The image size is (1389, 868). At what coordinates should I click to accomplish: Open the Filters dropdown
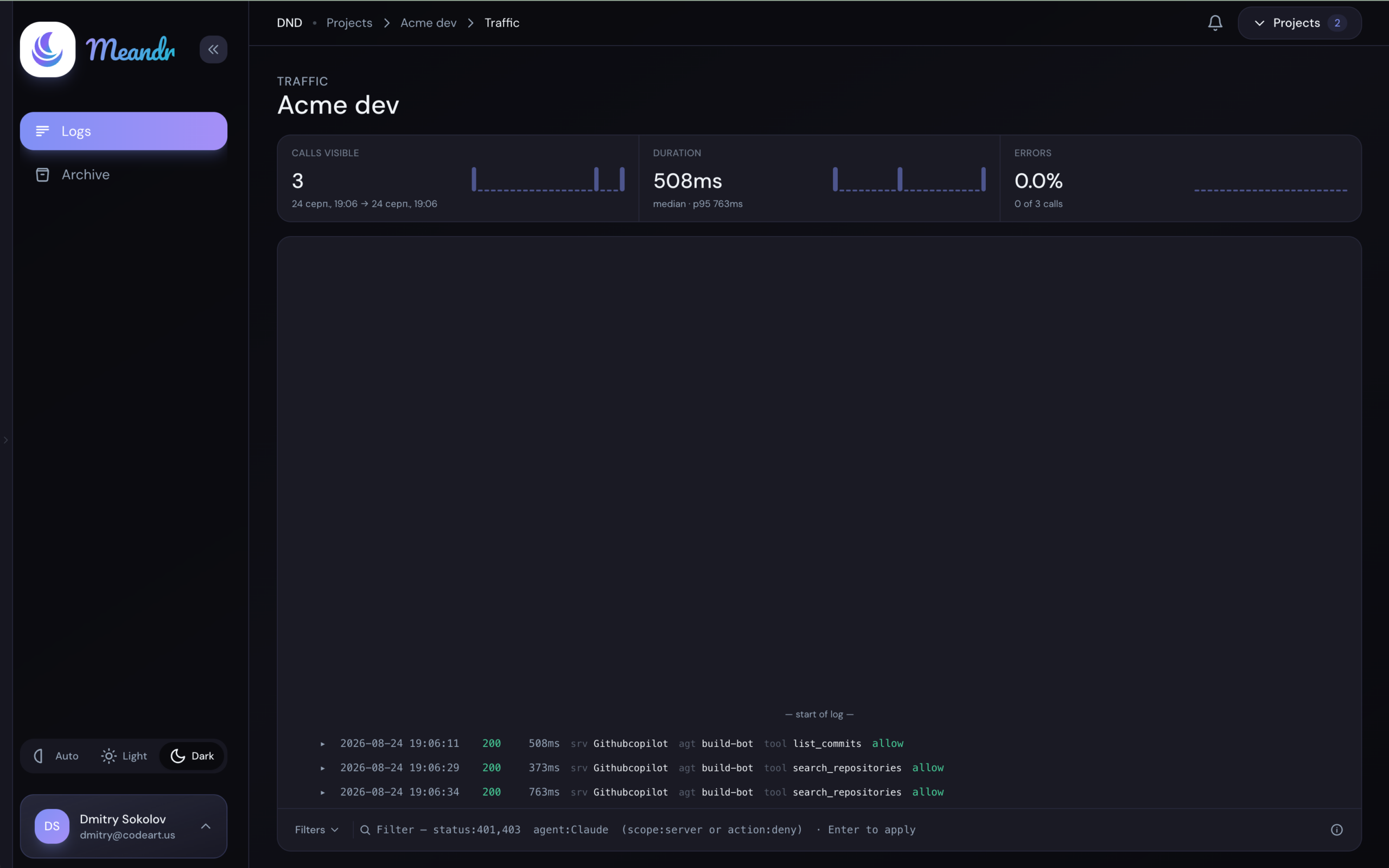click(317, 829)
